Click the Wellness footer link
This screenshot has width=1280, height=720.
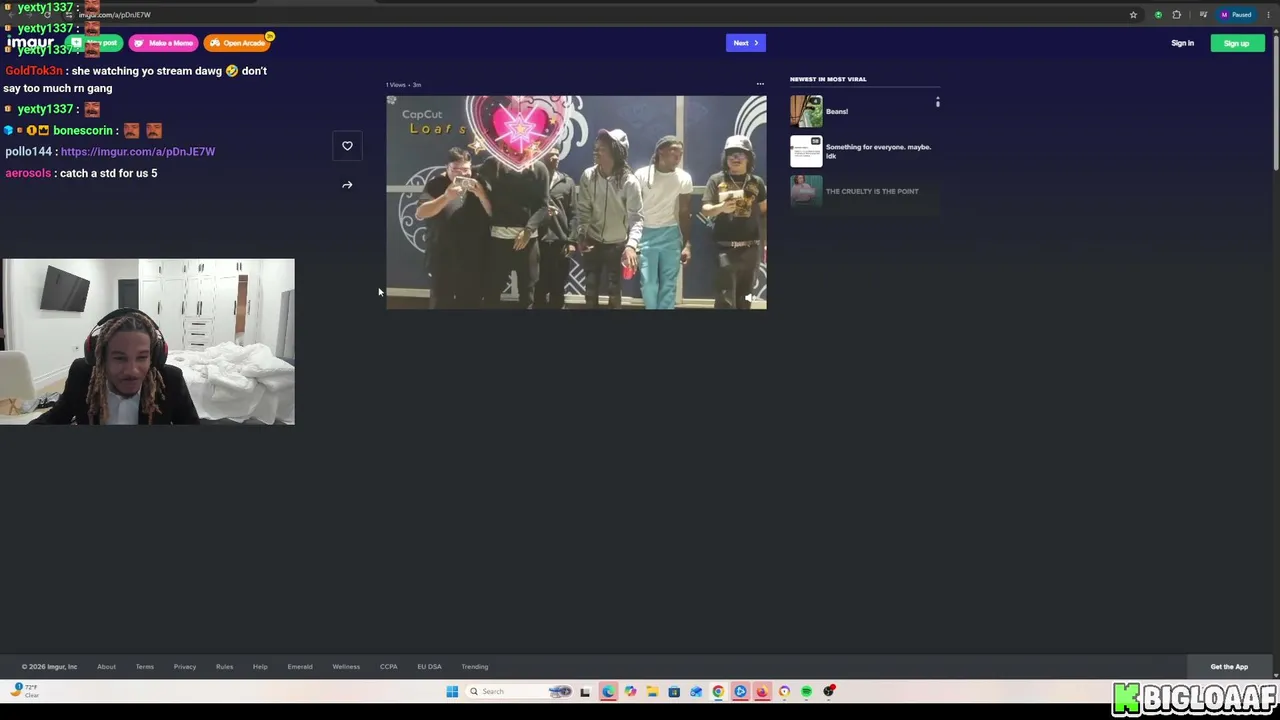pyautogui.click(x=346, y=667)
